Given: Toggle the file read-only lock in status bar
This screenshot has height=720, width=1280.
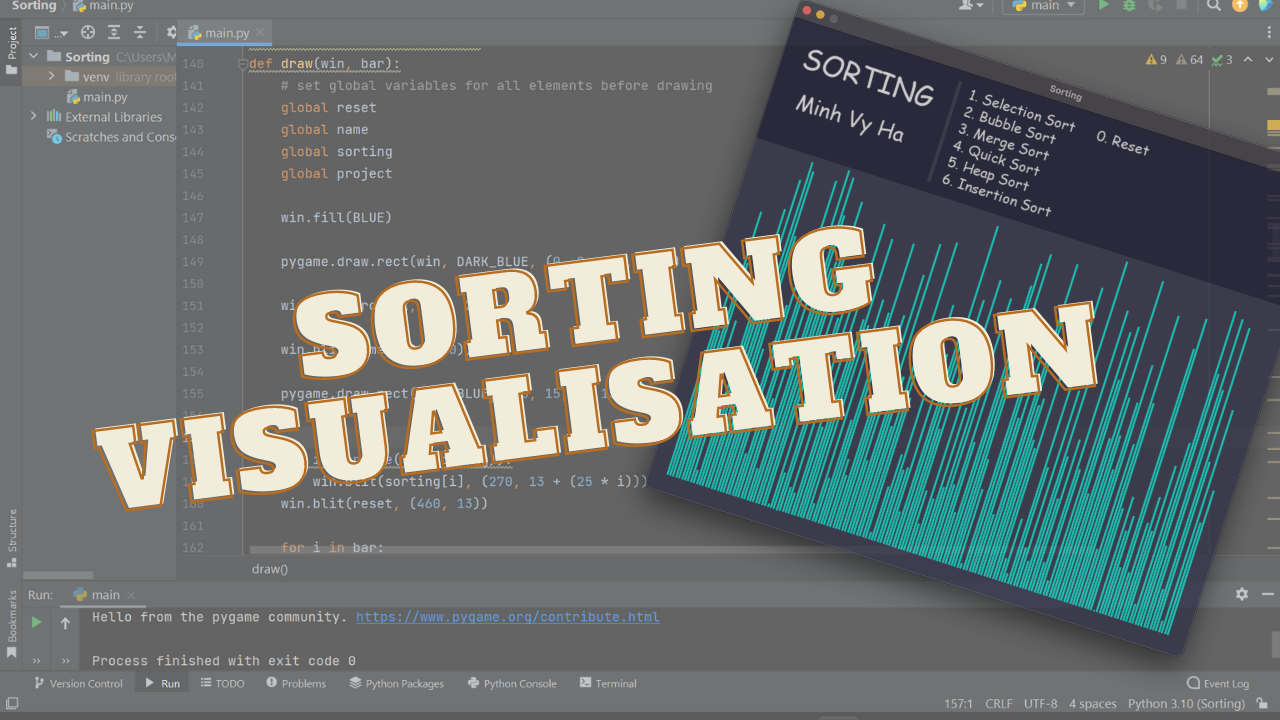Looking at the screenshot, I should (1262, 703).
